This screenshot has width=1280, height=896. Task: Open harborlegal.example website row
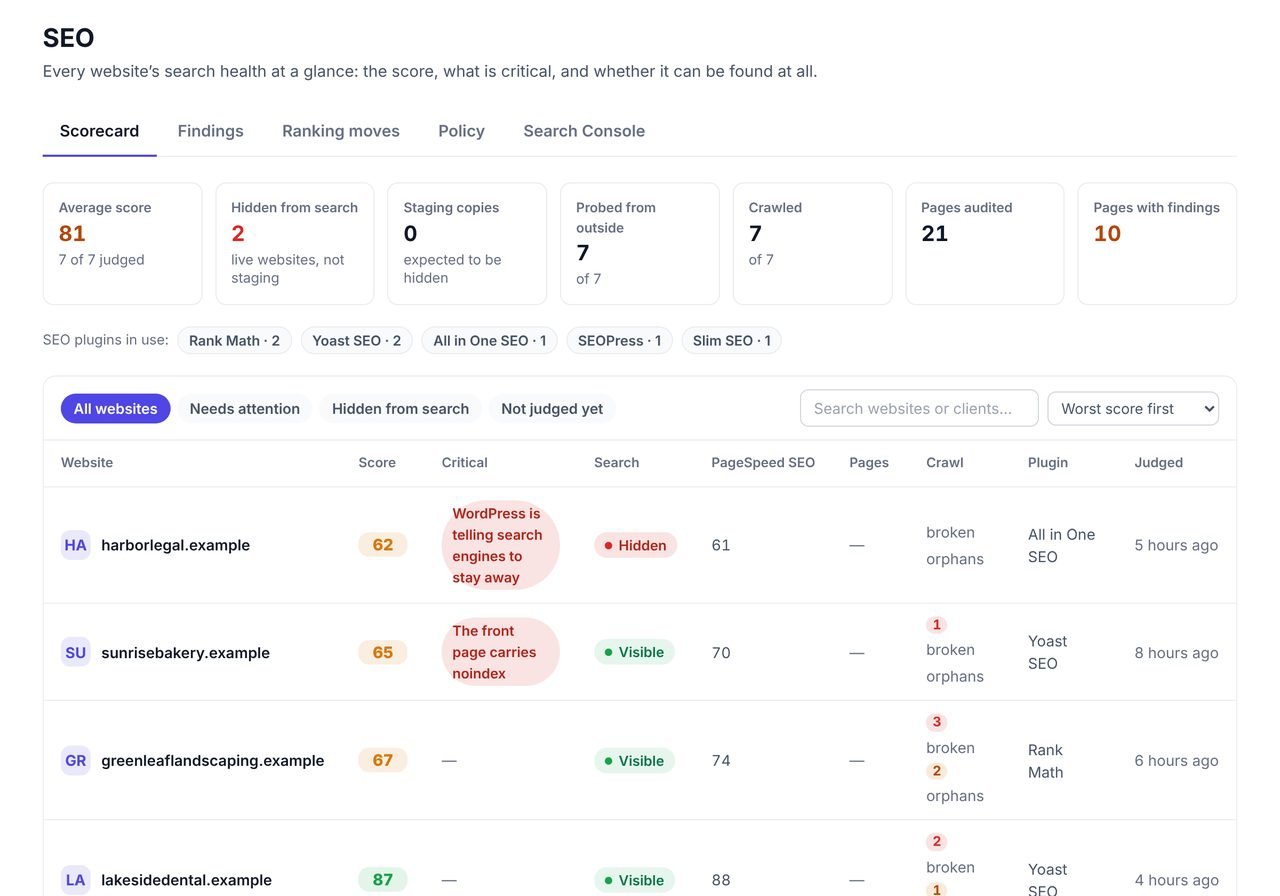640,545
